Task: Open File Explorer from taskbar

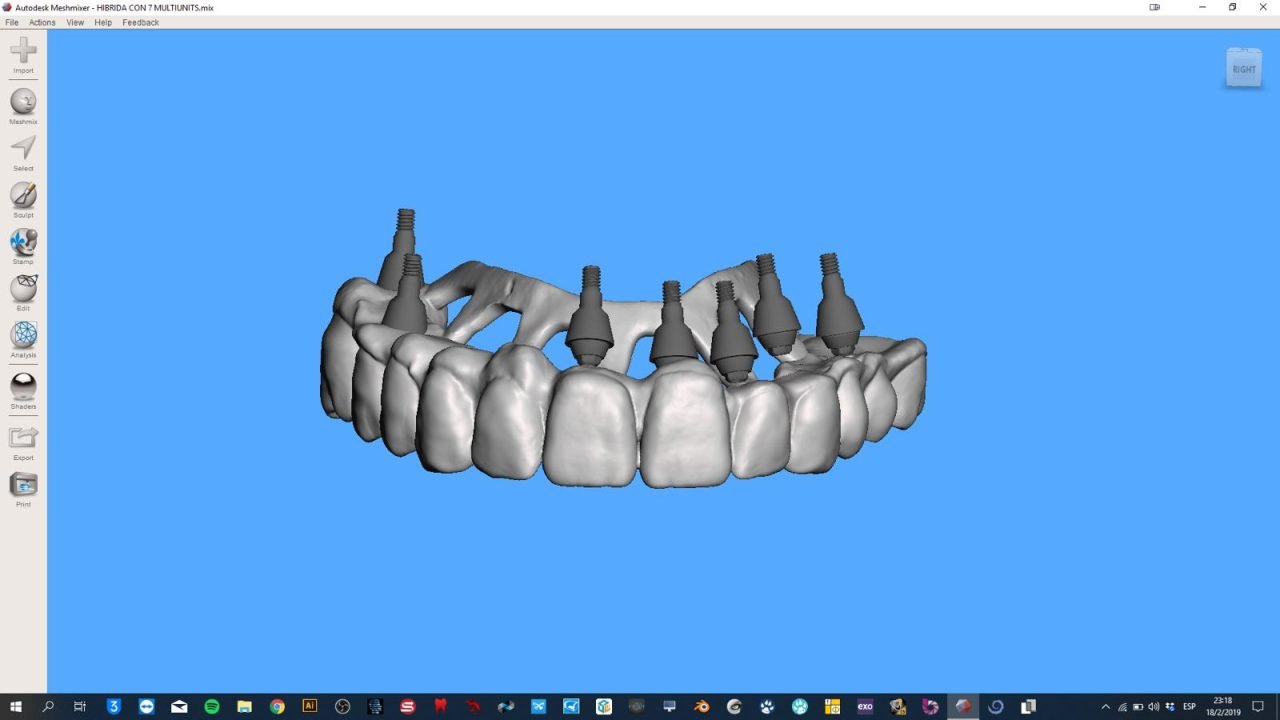Action: pyautogui.click(x=244, y=706)
